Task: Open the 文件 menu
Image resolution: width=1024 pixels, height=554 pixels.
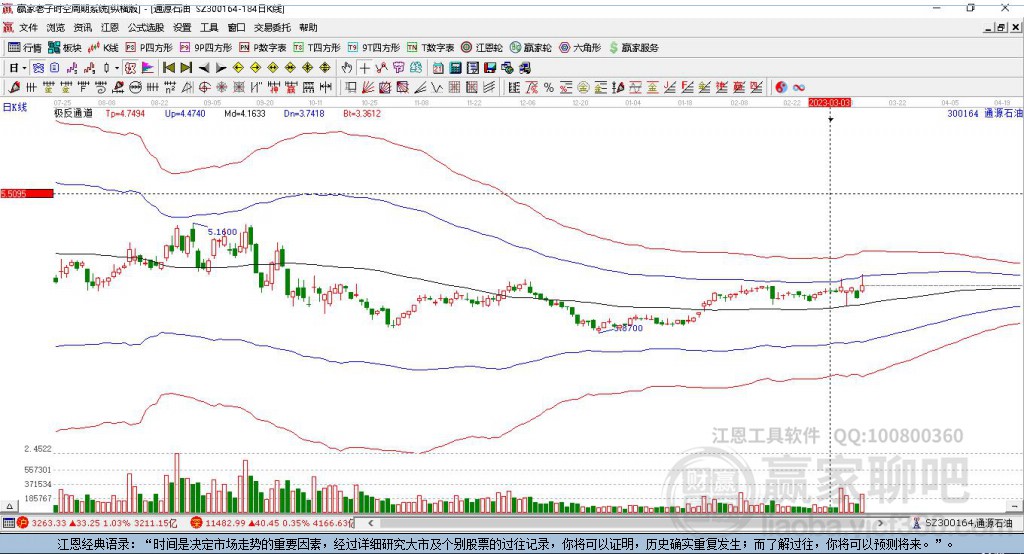Action: 28,27
